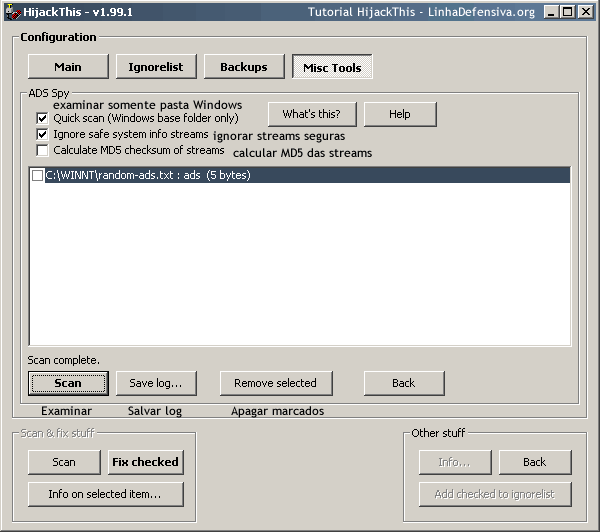Click Scan in Scan & fix stuff
The height and width of the screenshot is (532, 600).
click(x=64, y=462)
